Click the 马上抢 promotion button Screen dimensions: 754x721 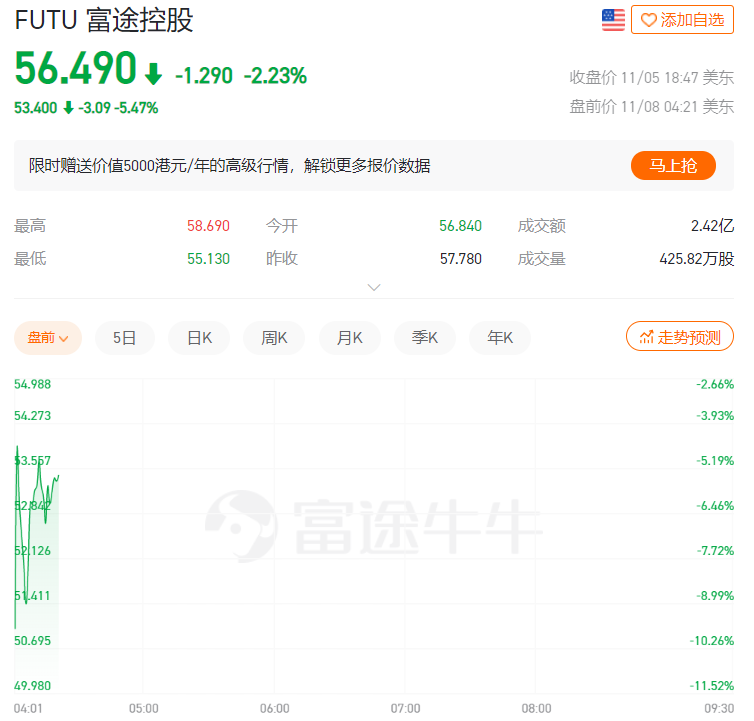tap(673, 165)
